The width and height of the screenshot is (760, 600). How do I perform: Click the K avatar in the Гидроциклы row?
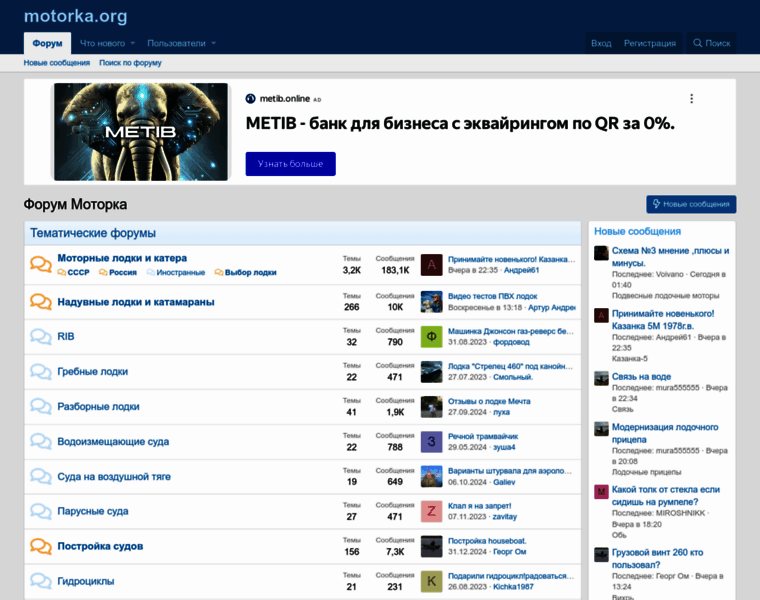click(x=431, y=581)
